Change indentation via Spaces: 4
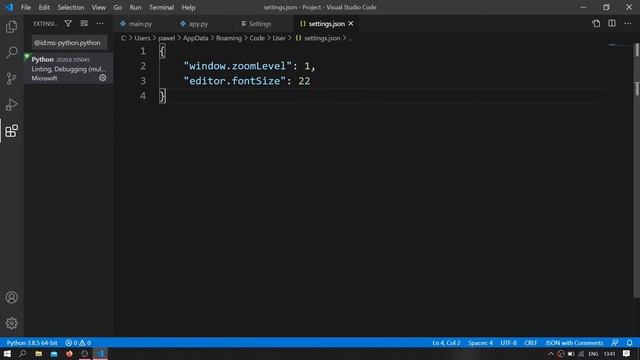The height and width of the screenshot is (360, 640). coord(480,343)
